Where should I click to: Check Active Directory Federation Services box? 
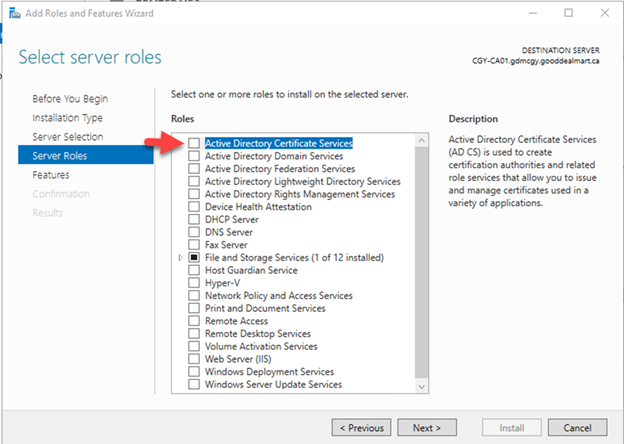194,169
